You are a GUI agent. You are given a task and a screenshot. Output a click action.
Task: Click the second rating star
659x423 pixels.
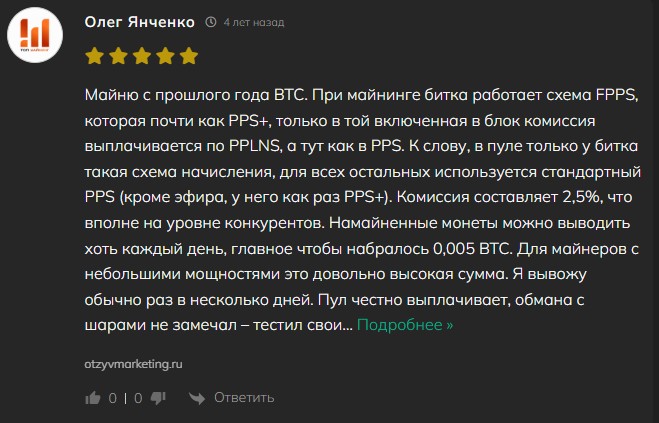tap(118, 56)
